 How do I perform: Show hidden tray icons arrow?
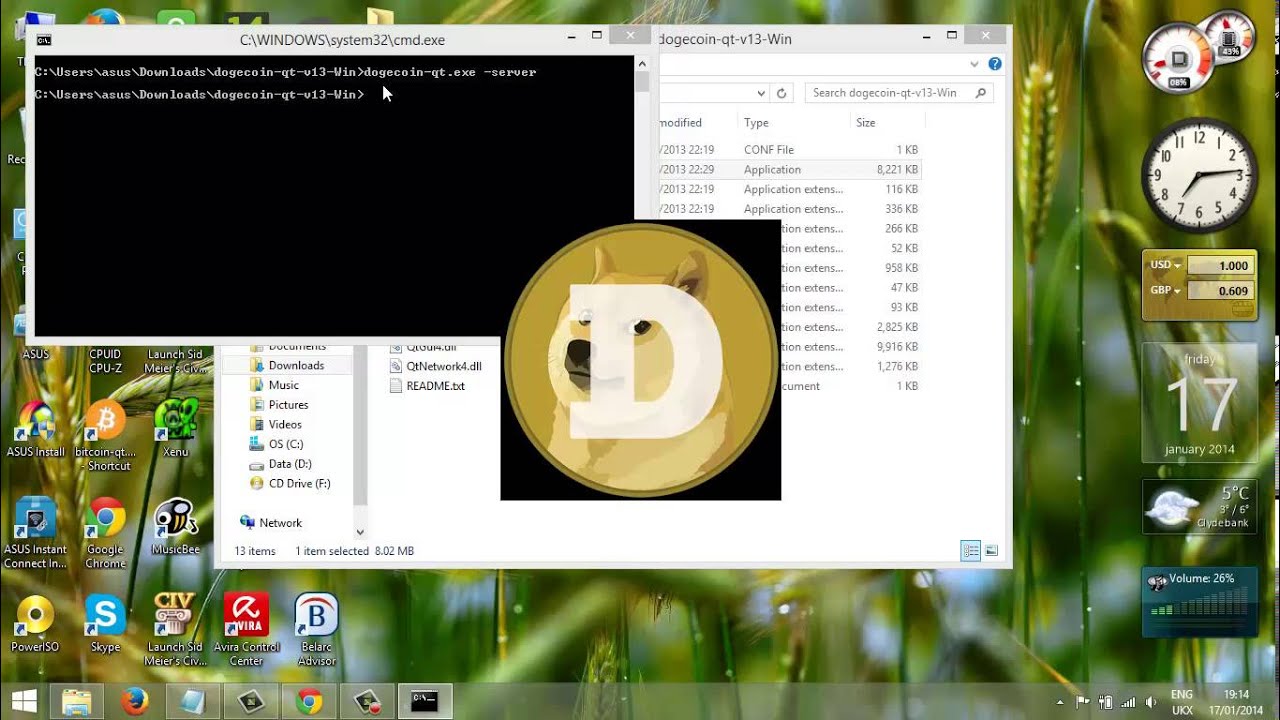pos(1060,702)
